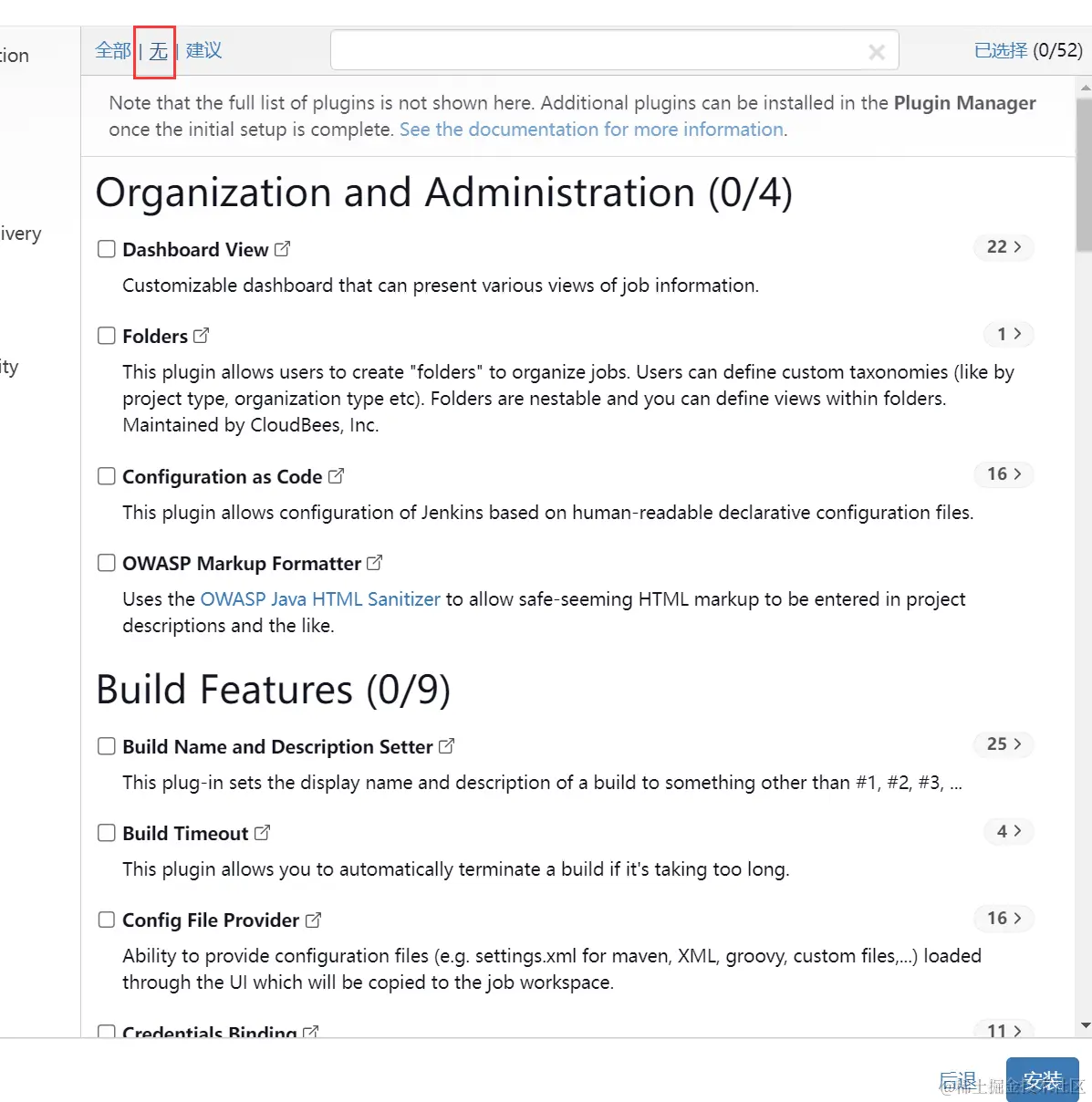The height and width of the screenshot is (1102, 1092).
Task: Check the Folders plugin
Action: (107, 336)
